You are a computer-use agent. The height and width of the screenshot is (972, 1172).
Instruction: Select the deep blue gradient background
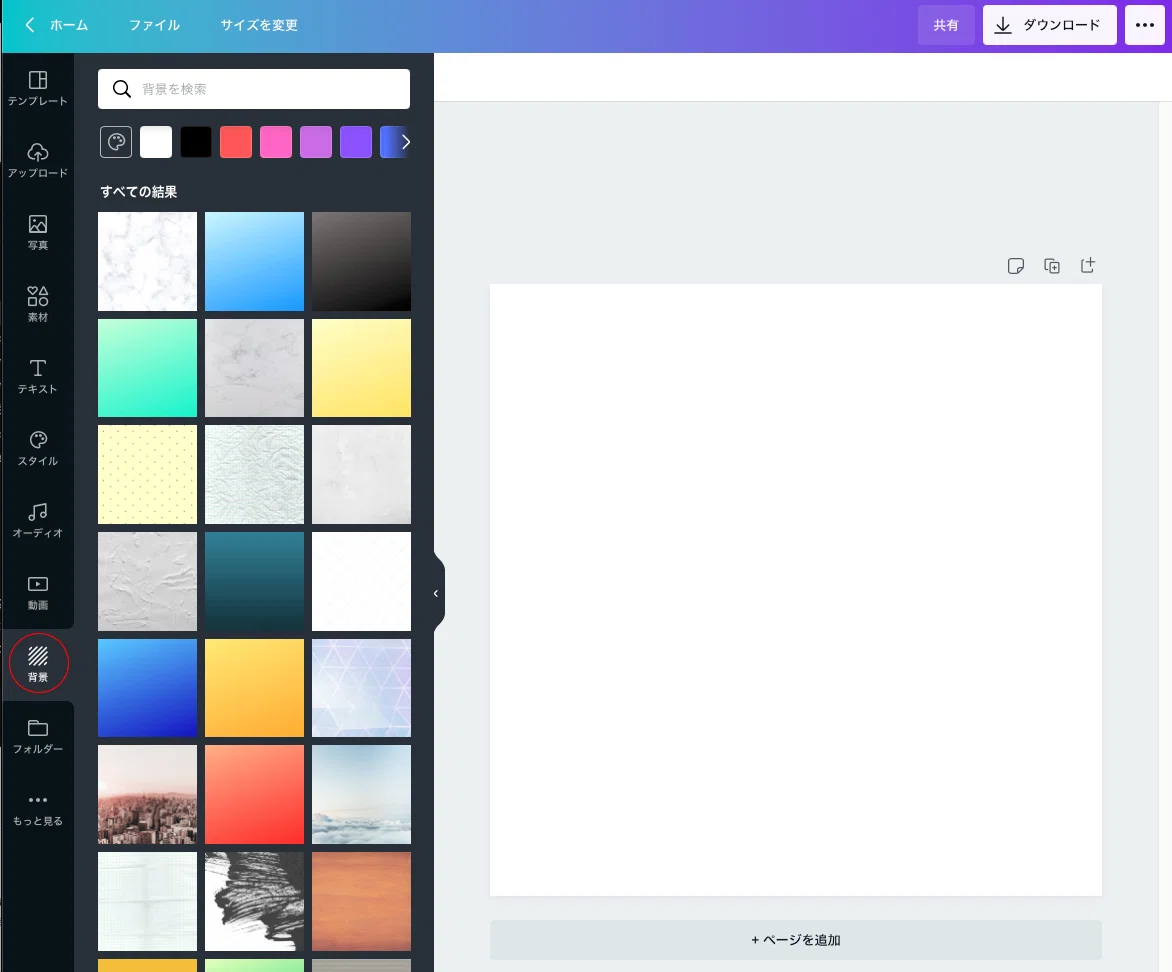(x=147, y=688)
